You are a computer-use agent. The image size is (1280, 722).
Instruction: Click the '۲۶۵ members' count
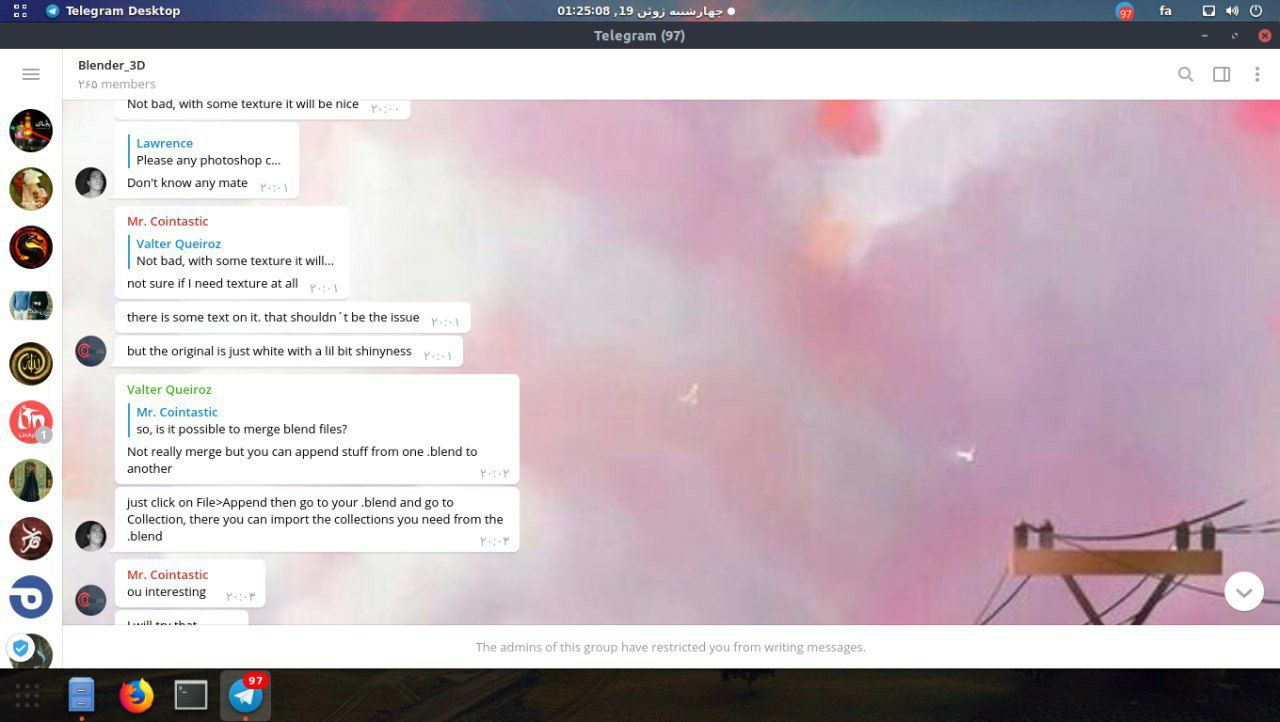[x=117, y=84]
